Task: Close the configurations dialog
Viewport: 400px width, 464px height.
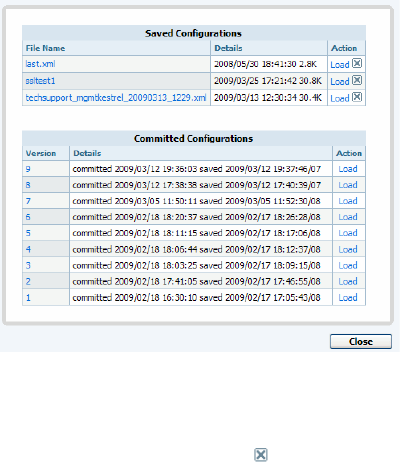Action: [x=361, y=341]
